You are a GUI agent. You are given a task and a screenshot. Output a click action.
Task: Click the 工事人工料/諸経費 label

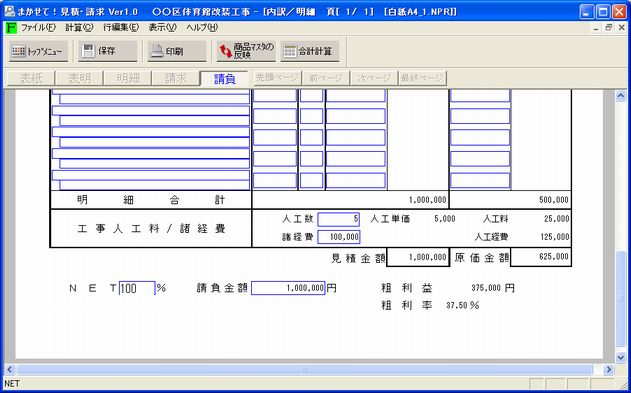click(151, 229)
